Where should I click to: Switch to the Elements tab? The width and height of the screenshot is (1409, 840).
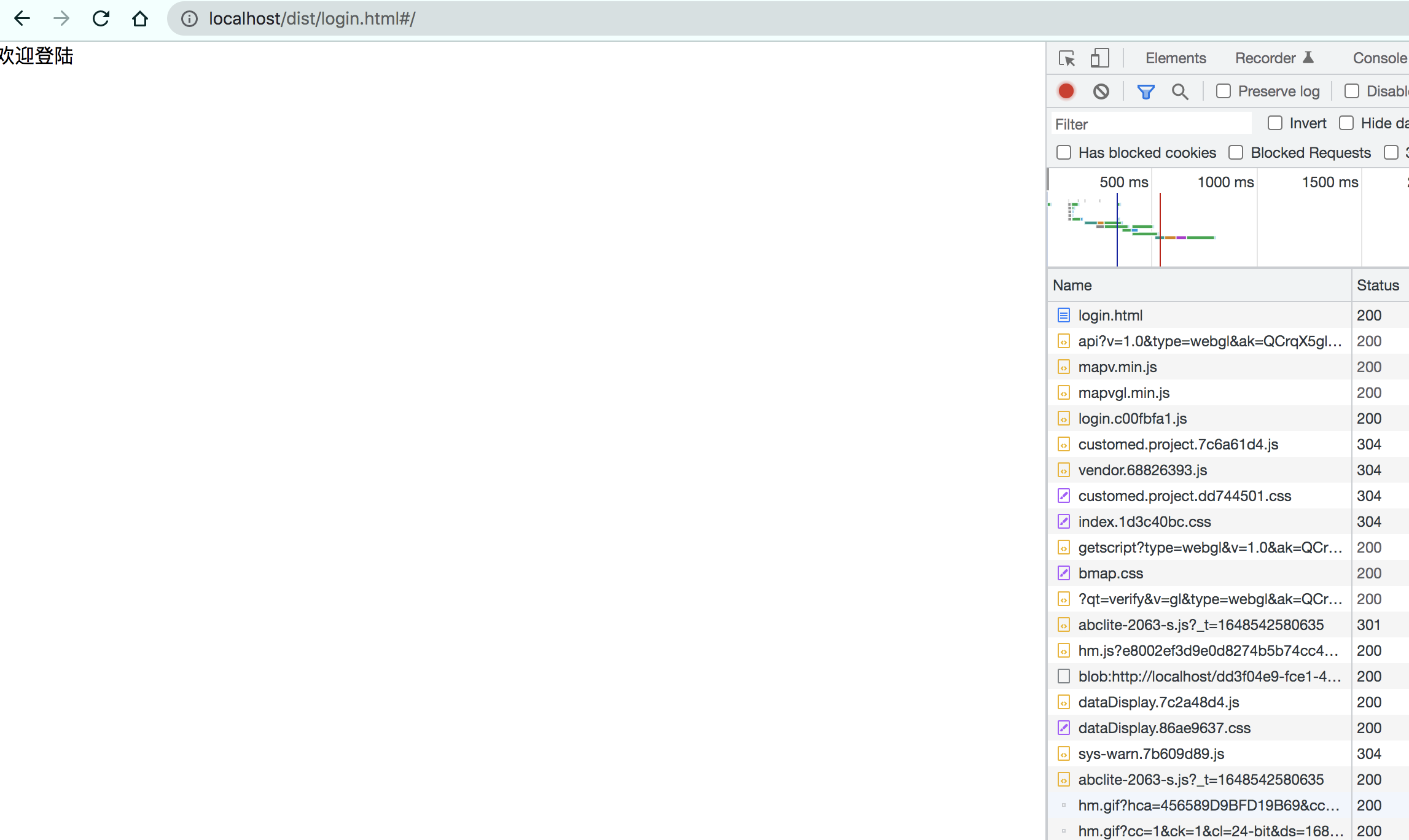(x=1176, y=58)
